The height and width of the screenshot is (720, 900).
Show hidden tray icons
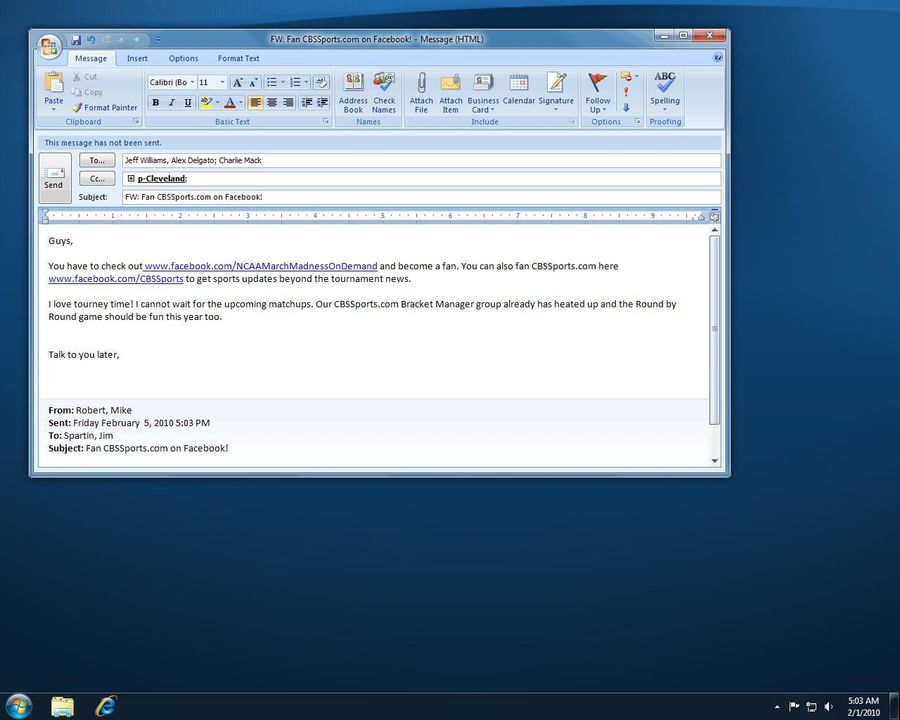777,707
